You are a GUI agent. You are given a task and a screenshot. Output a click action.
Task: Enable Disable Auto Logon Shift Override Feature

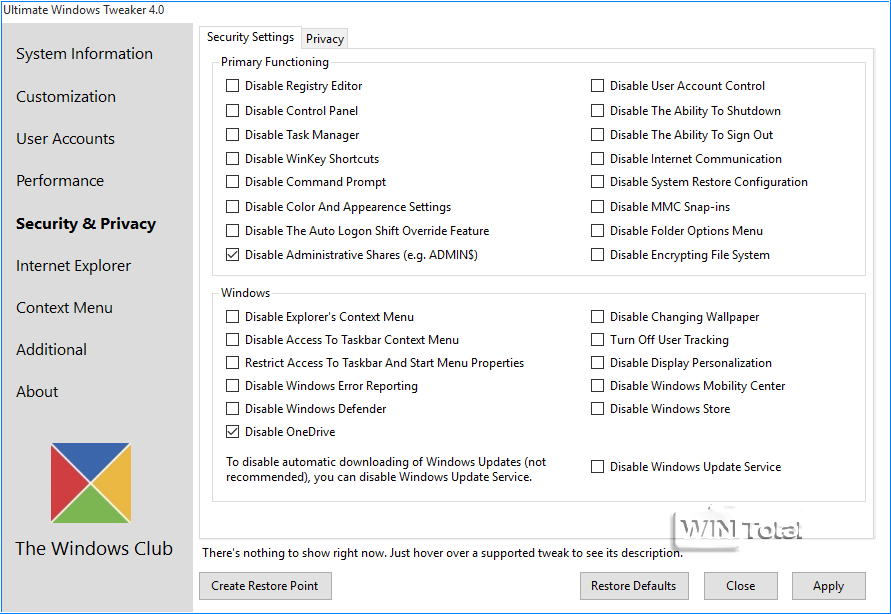[x=232, y=231]
